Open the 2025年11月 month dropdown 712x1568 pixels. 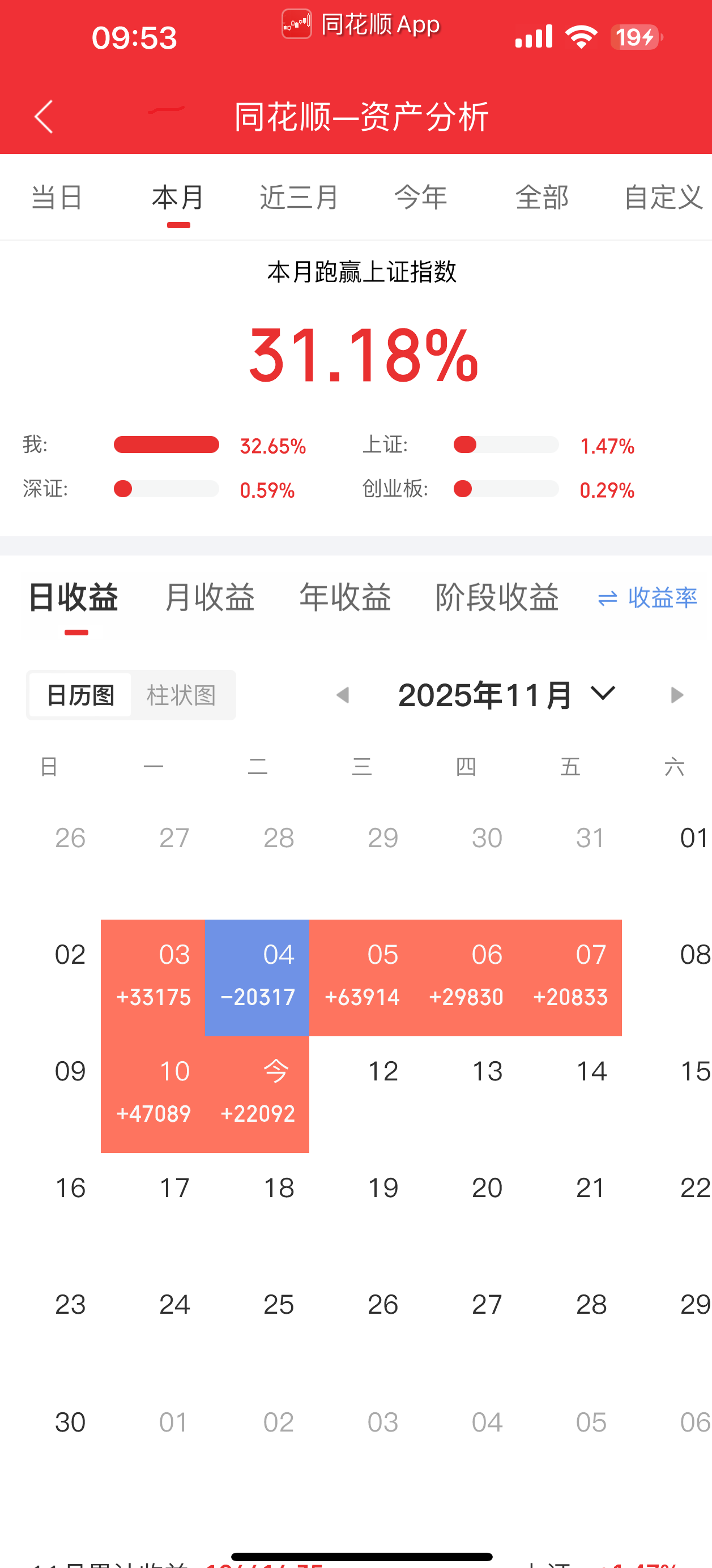[507, 695]
